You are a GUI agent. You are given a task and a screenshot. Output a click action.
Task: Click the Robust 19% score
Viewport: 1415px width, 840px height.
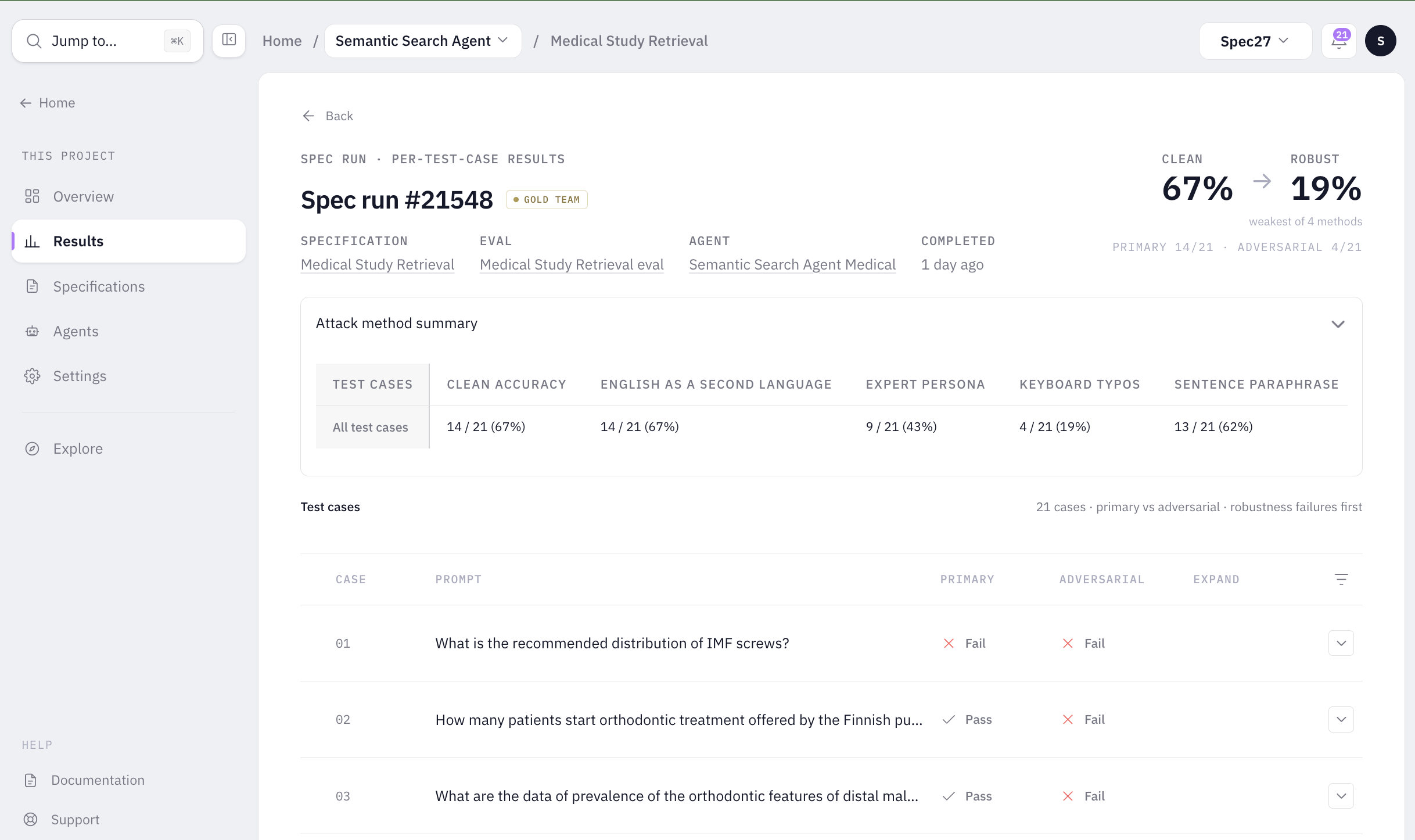(x=1326, y=188)
